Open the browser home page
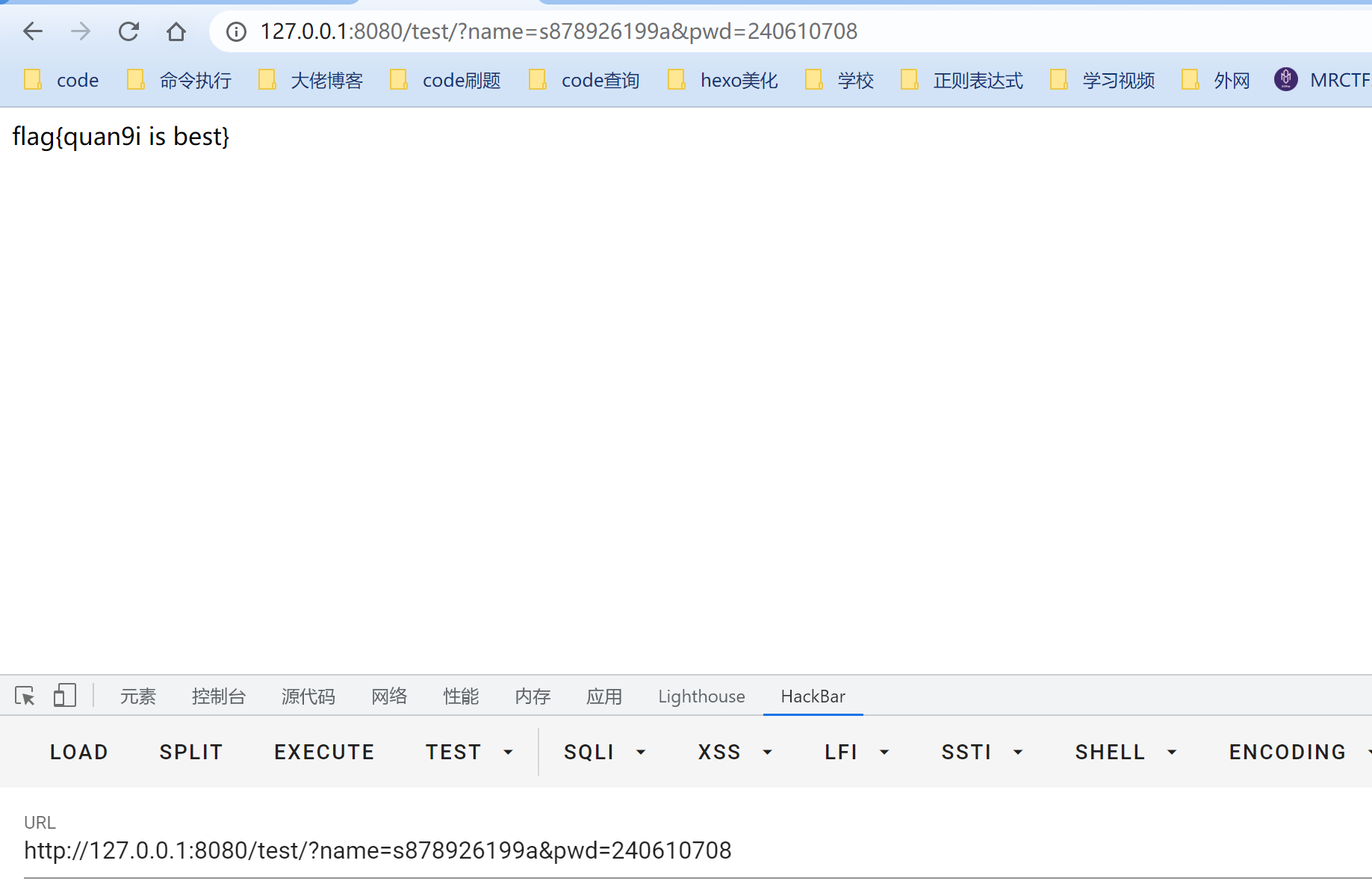This screenshot has width=1372, height=893. [176, 31]
